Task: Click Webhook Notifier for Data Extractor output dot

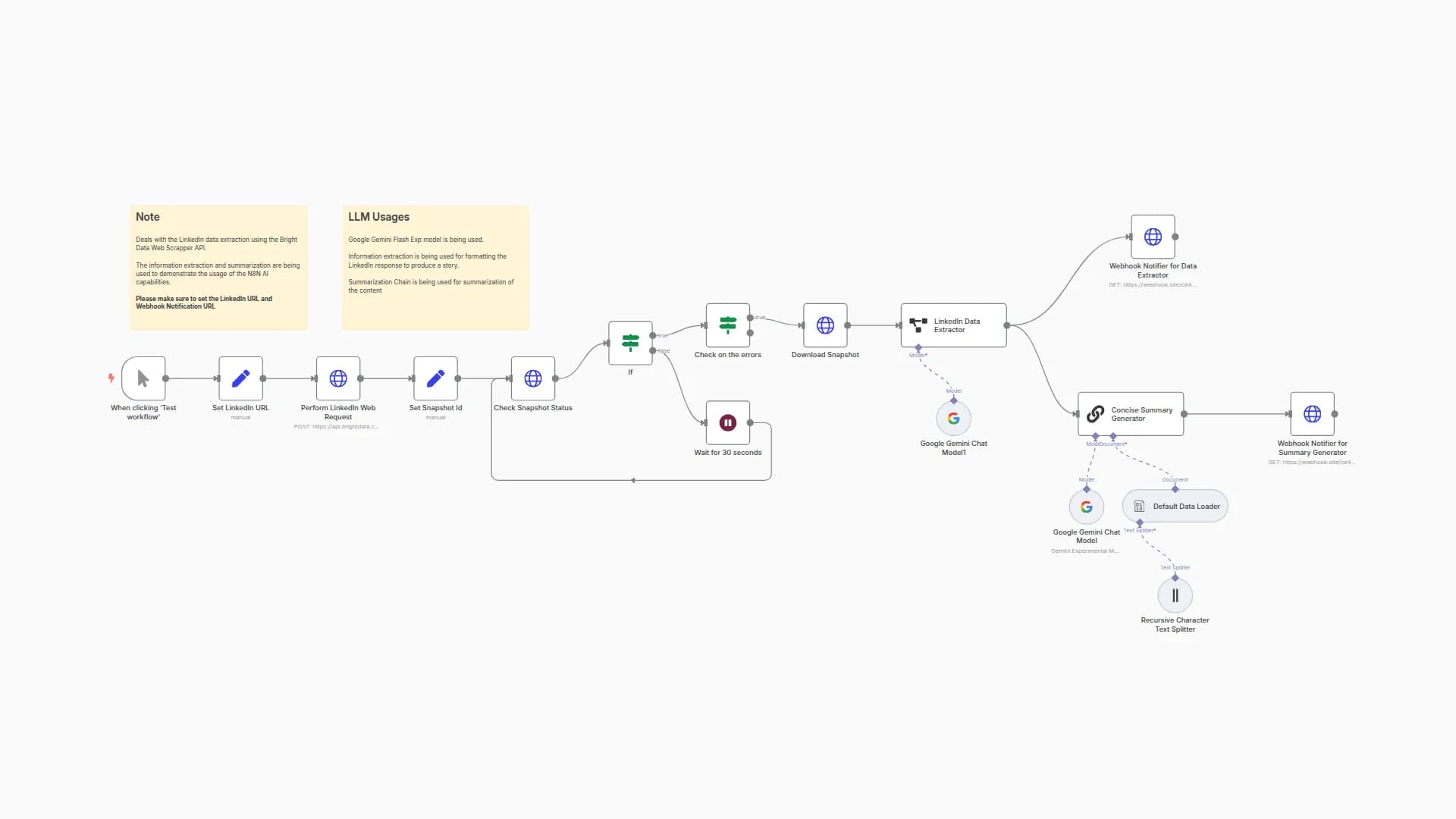Action: 1175,237
